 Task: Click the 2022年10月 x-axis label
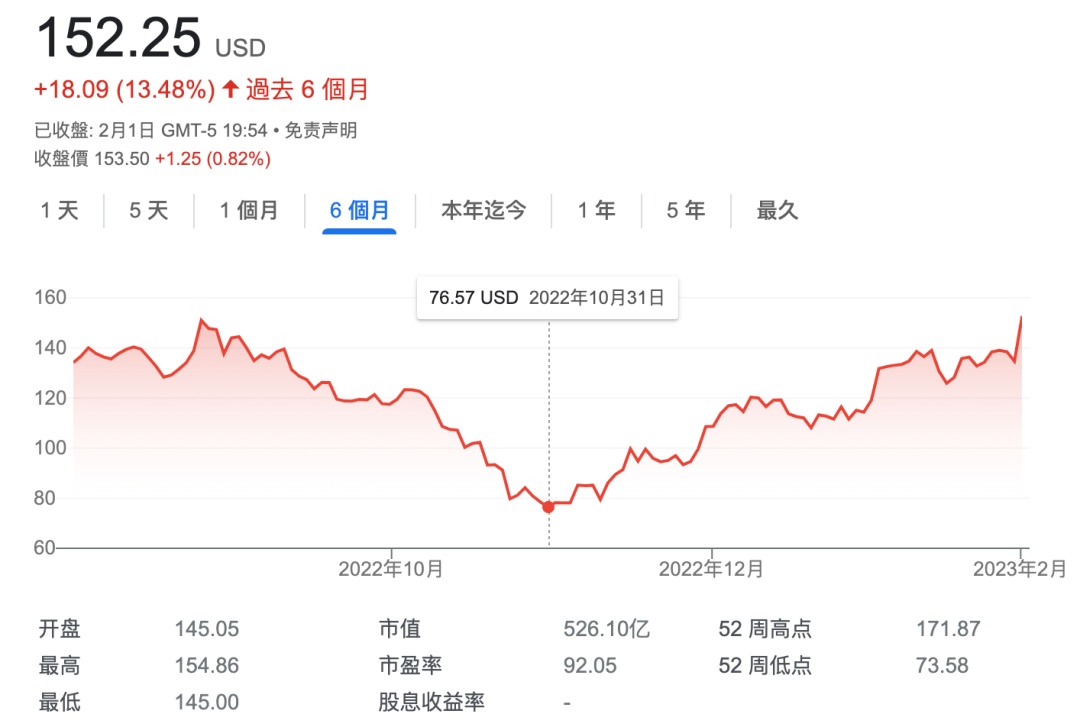tap(391, 569)
